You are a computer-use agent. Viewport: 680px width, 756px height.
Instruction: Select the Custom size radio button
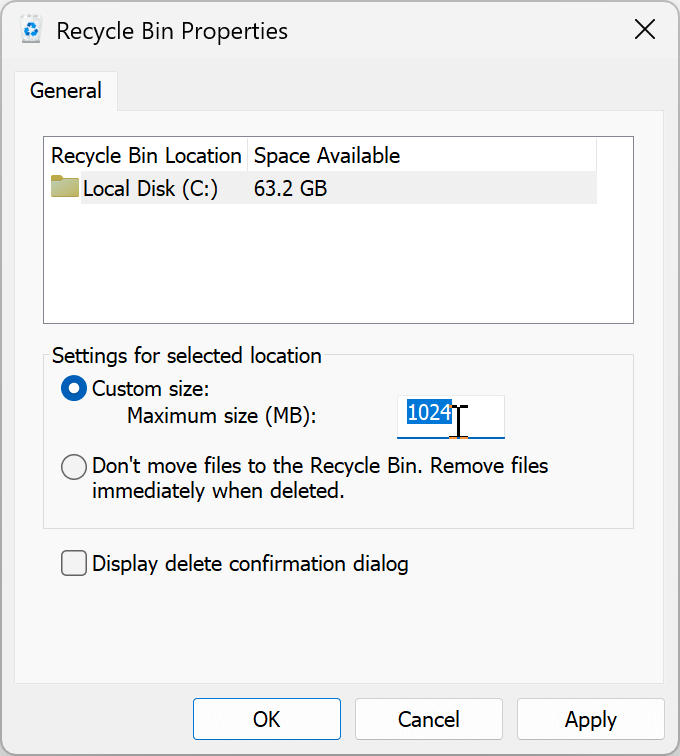click(x=74, y=389)
